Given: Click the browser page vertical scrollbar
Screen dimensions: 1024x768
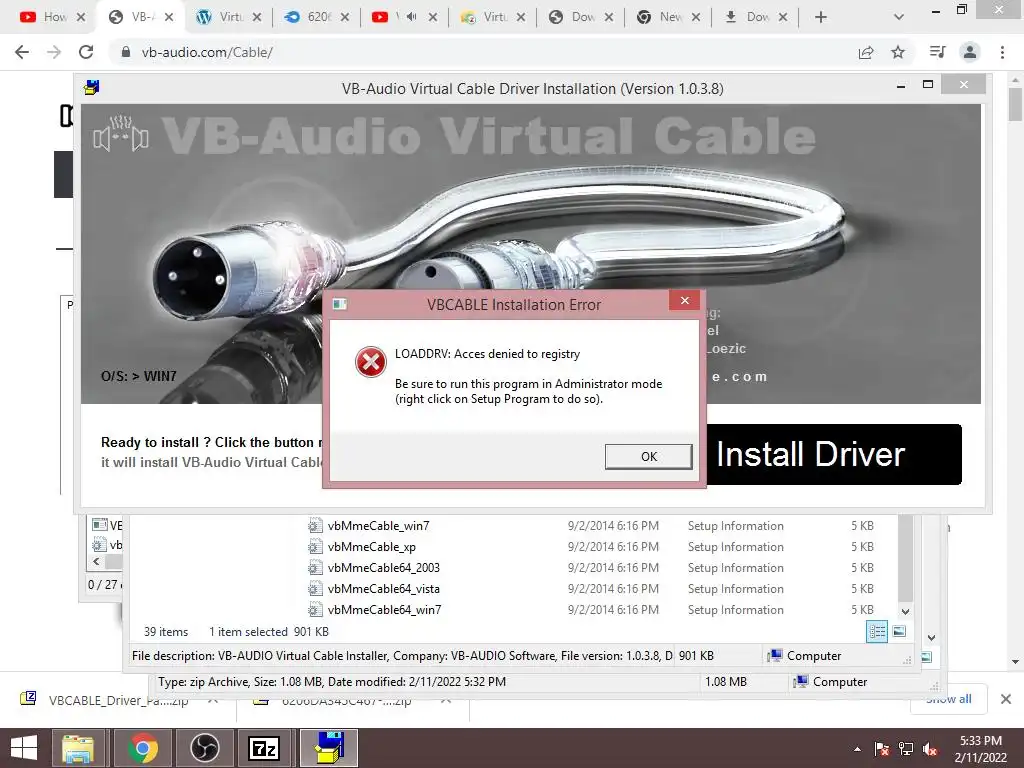Looking at the screenshot, I should [1016, 104].
